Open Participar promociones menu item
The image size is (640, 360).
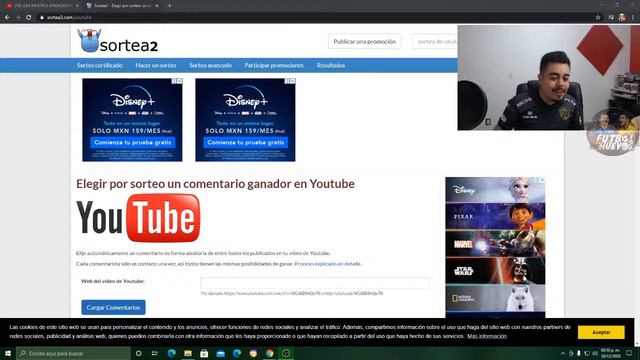[274, 65]
